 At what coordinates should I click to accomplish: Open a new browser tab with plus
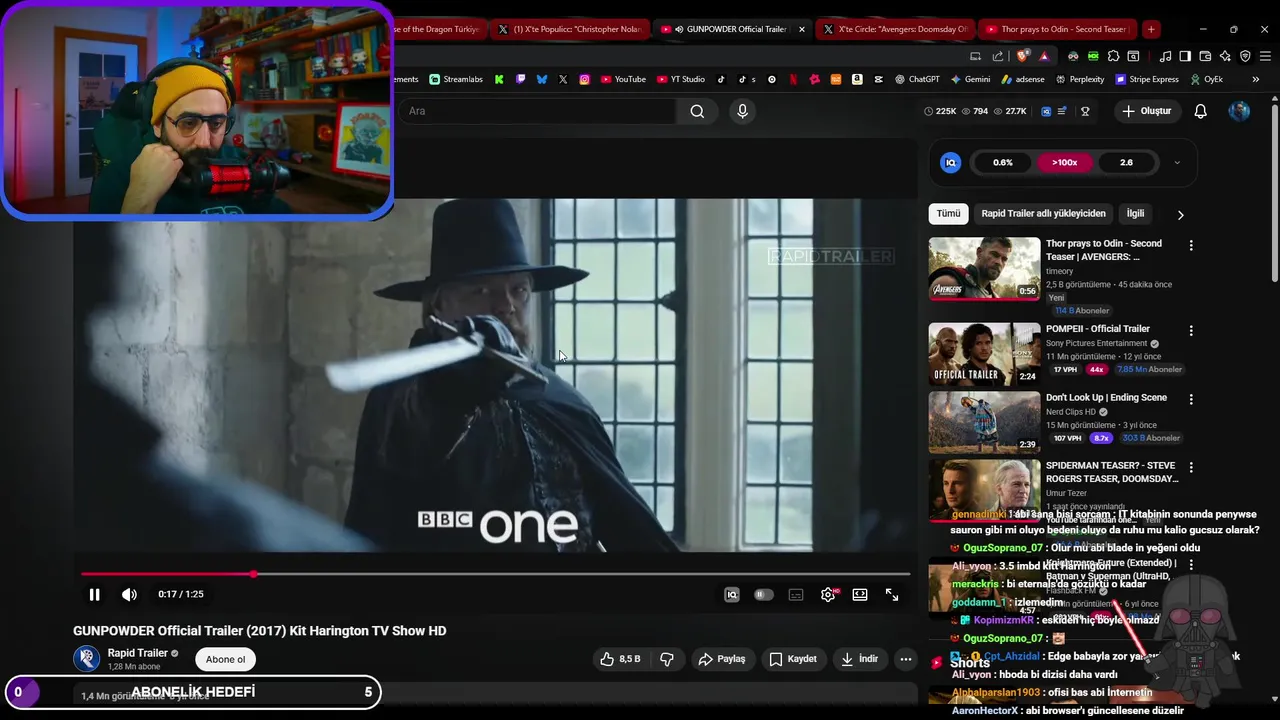(1151, 29)
